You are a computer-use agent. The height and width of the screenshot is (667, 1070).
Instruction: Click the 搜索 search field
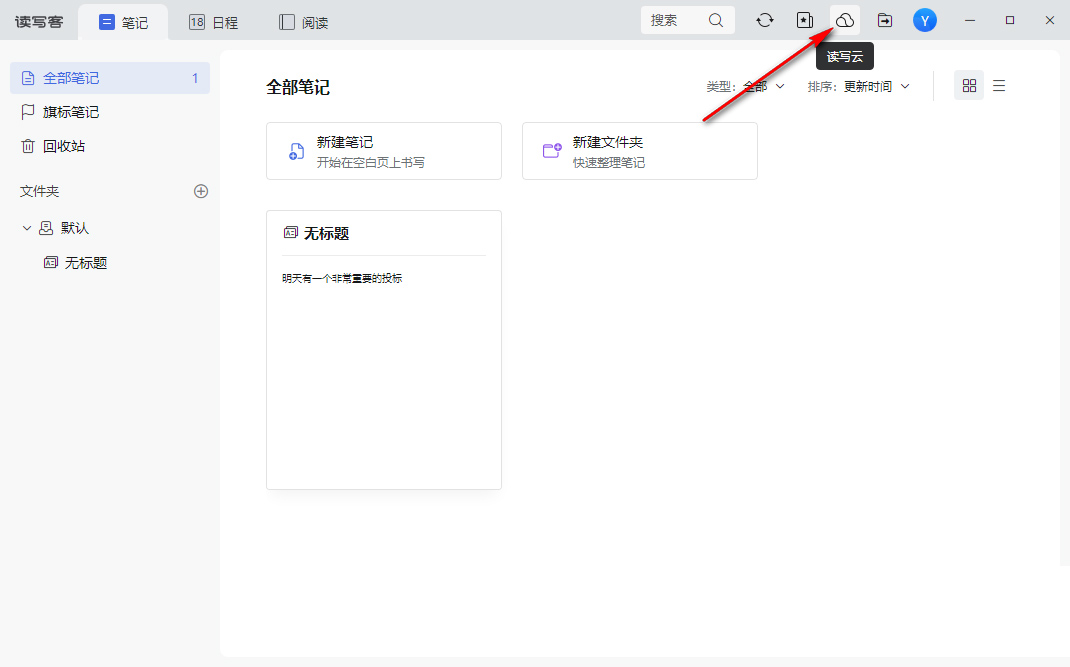click(x=688, y=20)
